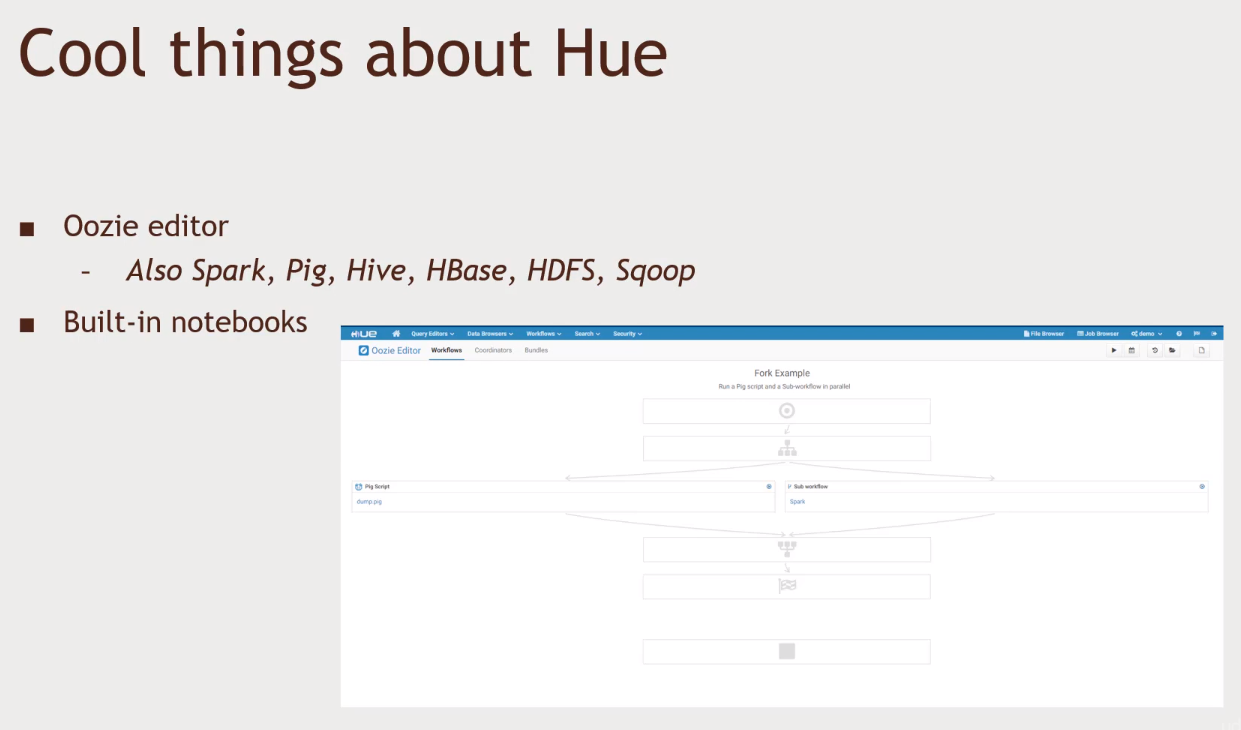Image resolution: width=1241 pixels, height=730 pixels.
Task: Open Sub workflow node settings gear
Action: coord(1202,487)
